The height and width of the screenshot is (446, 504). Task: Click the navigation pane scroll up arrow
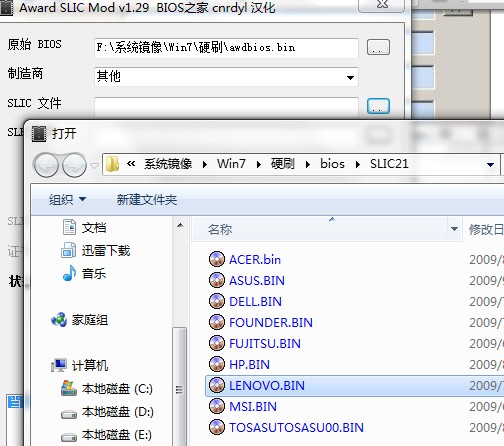pyautogui.click(x=180, y=225)
